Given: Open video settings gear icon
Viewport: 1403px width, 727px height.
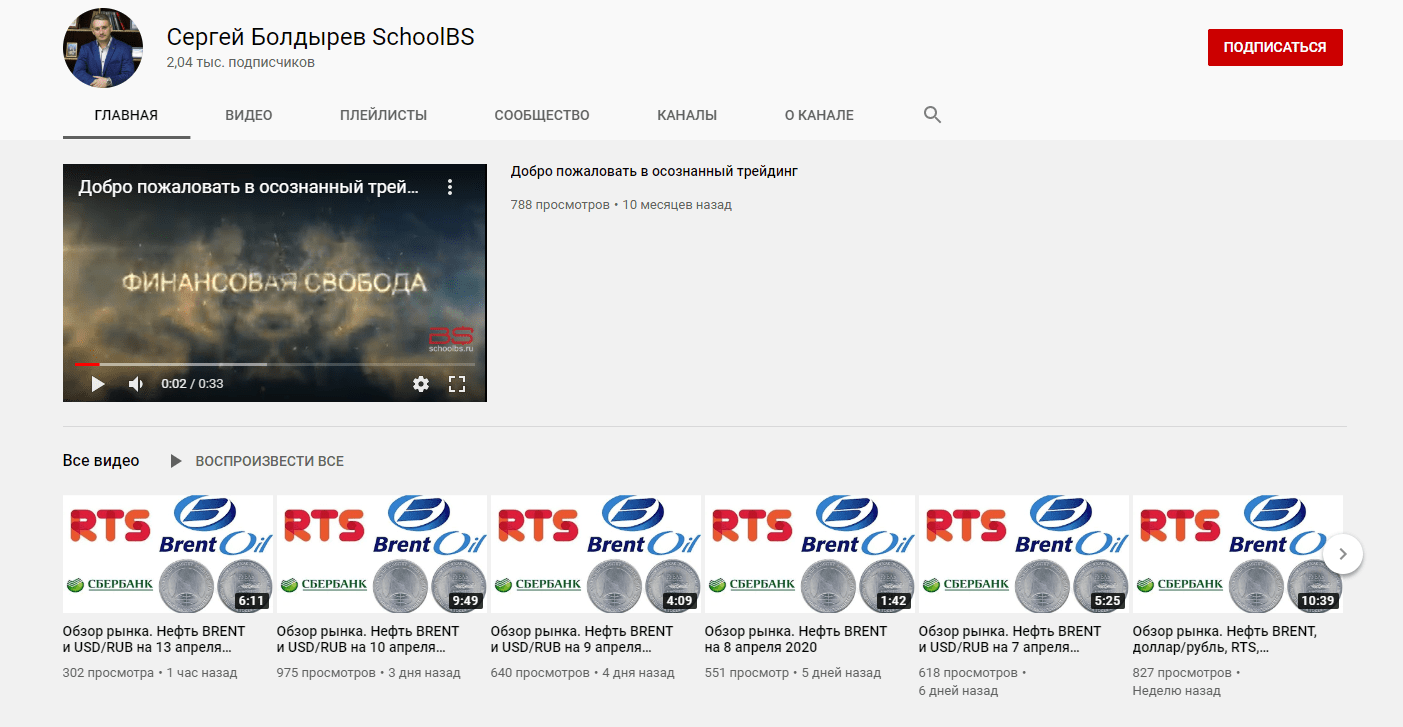Looking at the screenshot, I should tap(421, 384).
